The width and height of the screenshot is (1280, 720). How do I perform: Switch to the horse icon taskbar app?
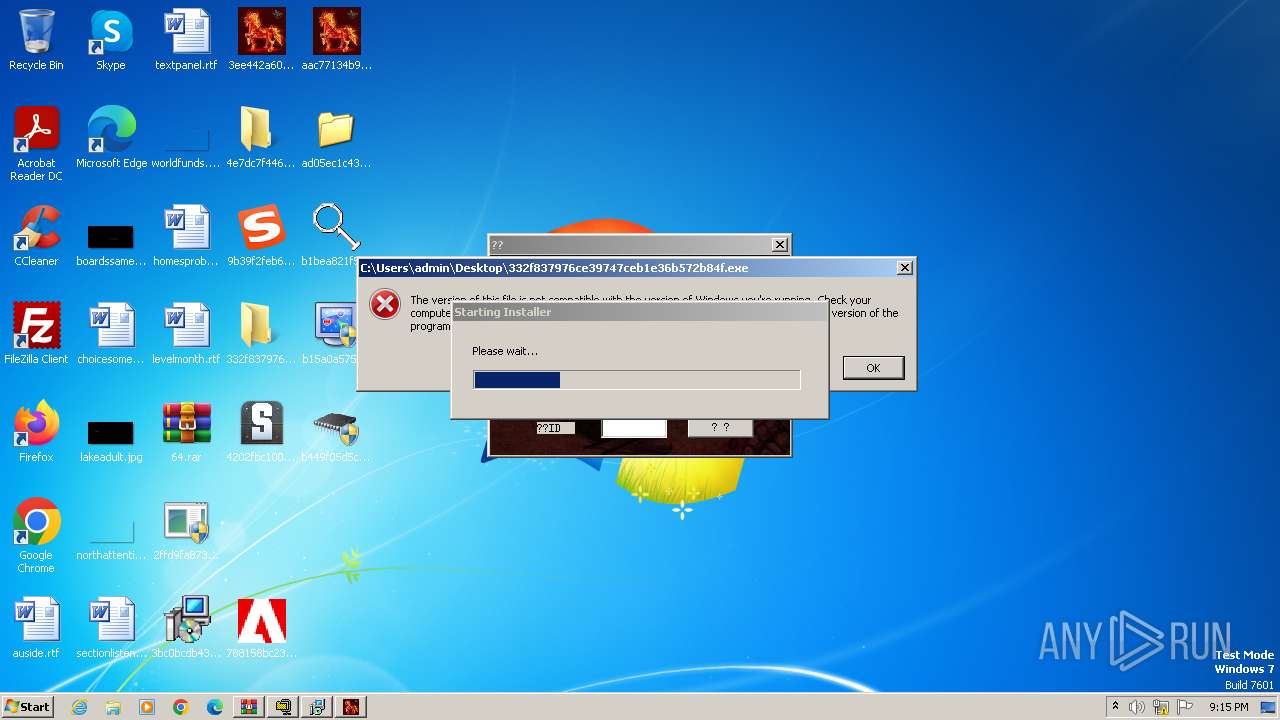tap(351, 707)
